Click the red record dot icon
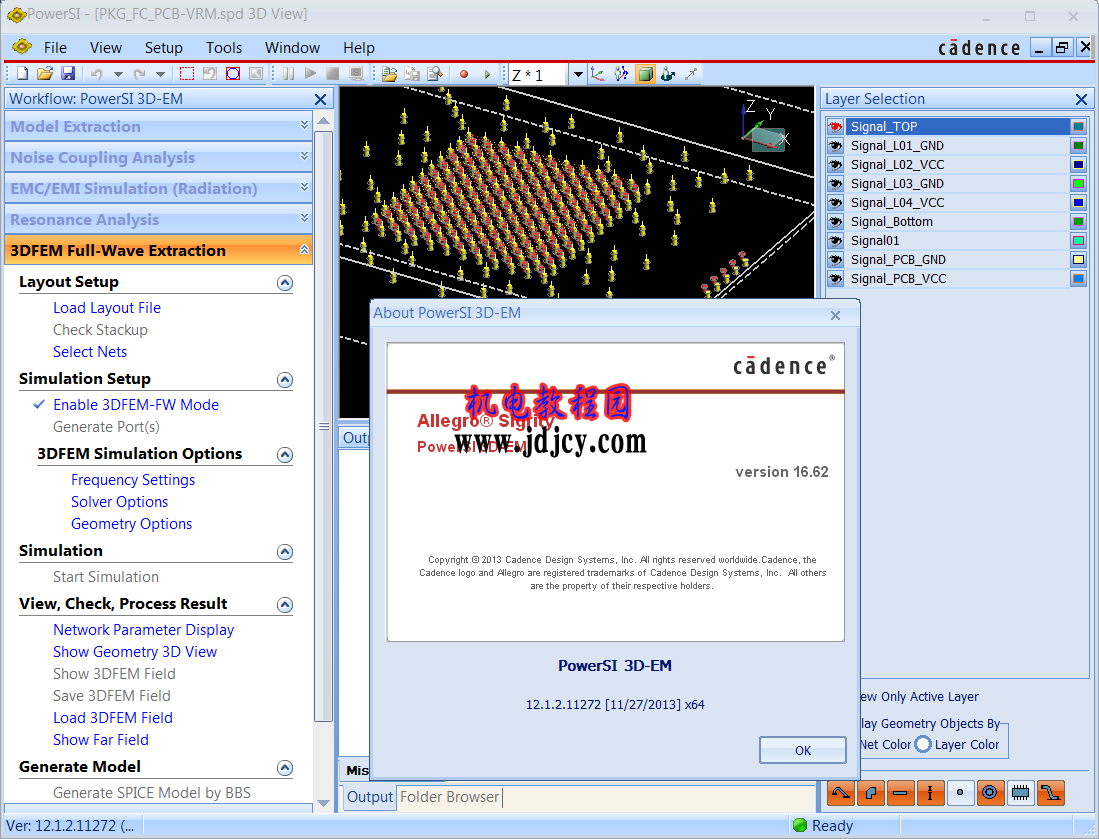The image size is (1099, 839). [x=463, y=74]
